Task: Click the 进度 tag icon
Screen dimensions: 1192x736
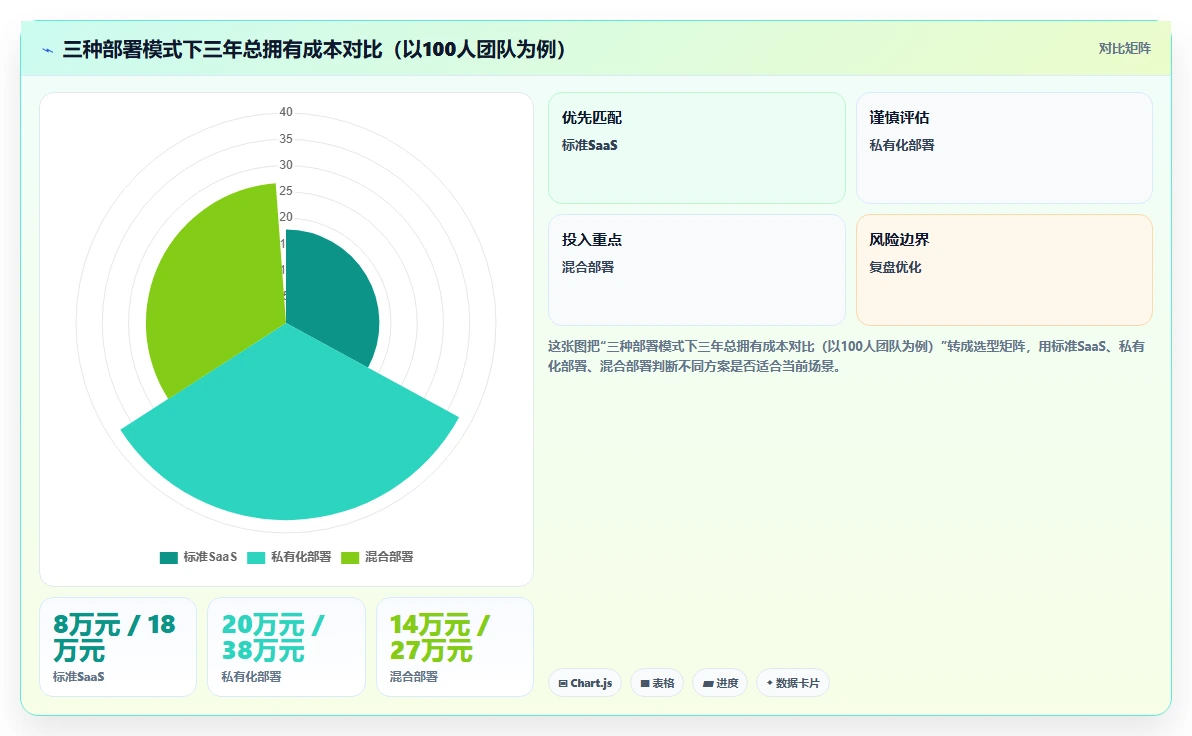Action: (x=708, y=684)
